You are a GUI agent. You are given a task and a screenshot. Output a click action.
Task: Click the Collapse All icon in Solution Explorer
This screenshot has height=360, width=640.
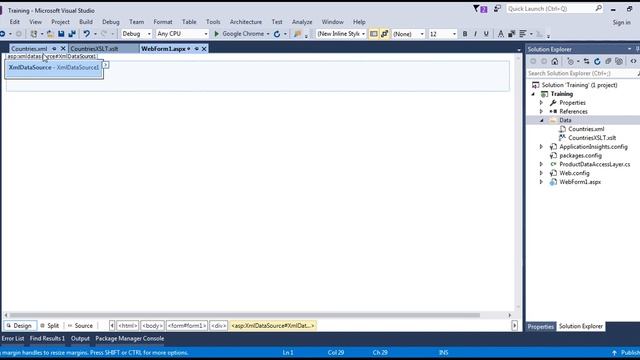point(608,61)
